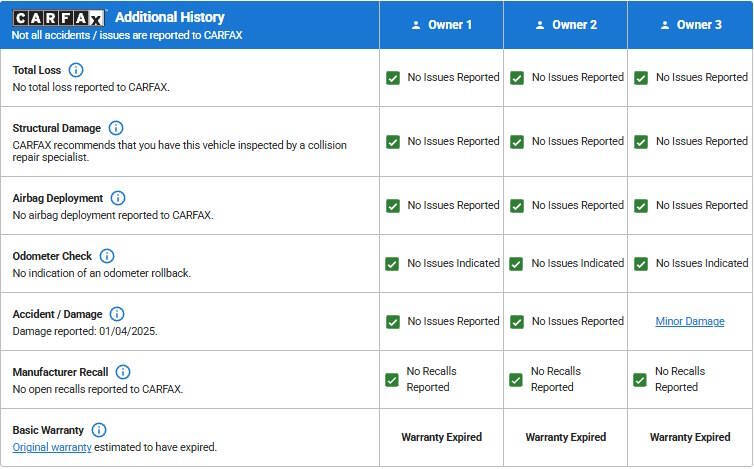
Task: Click the CARFAX logo in header
Action: point(58,18)
